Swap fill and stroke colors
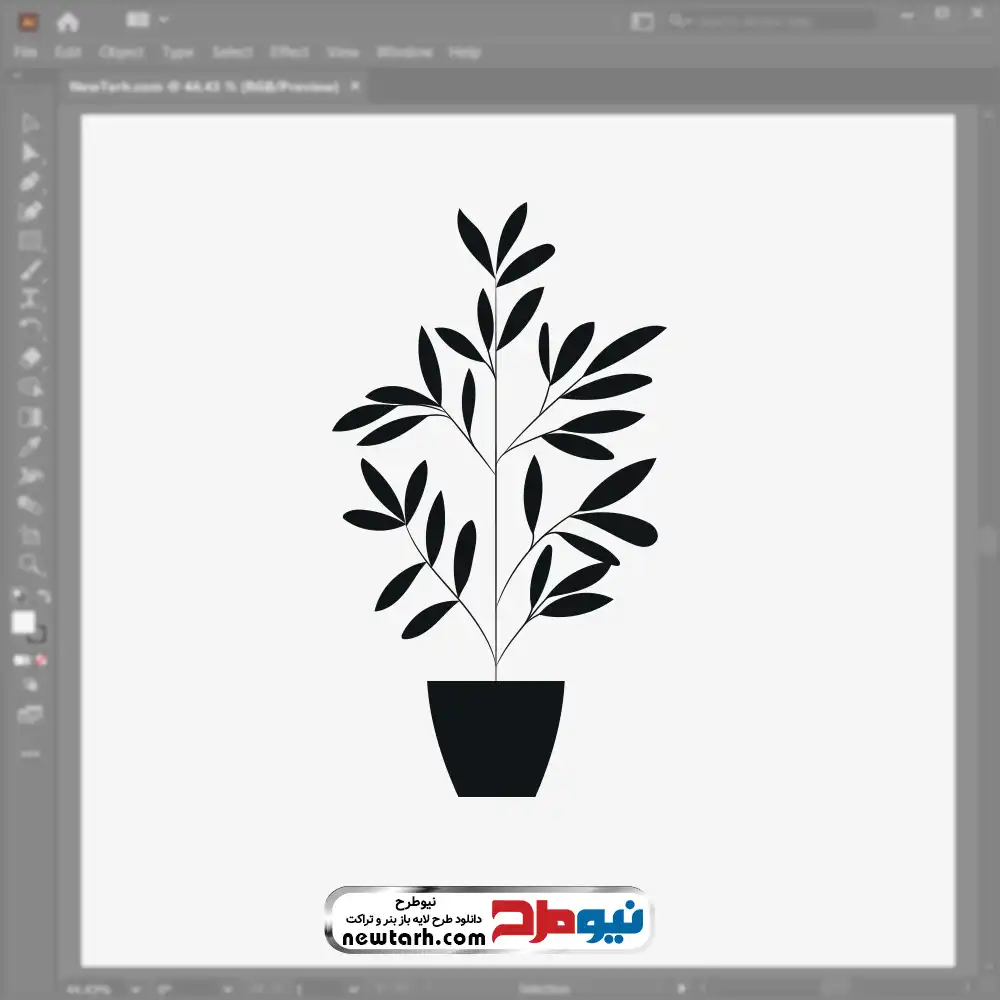 point(43,597)
